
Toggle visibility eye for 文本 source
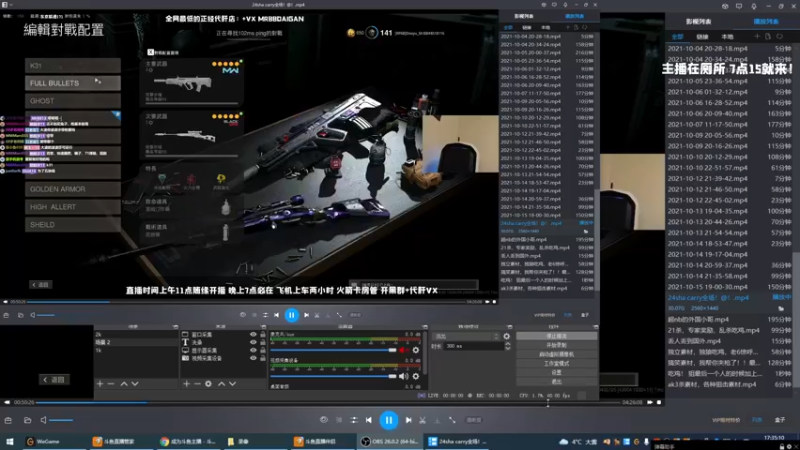click(x=253, y=342)
